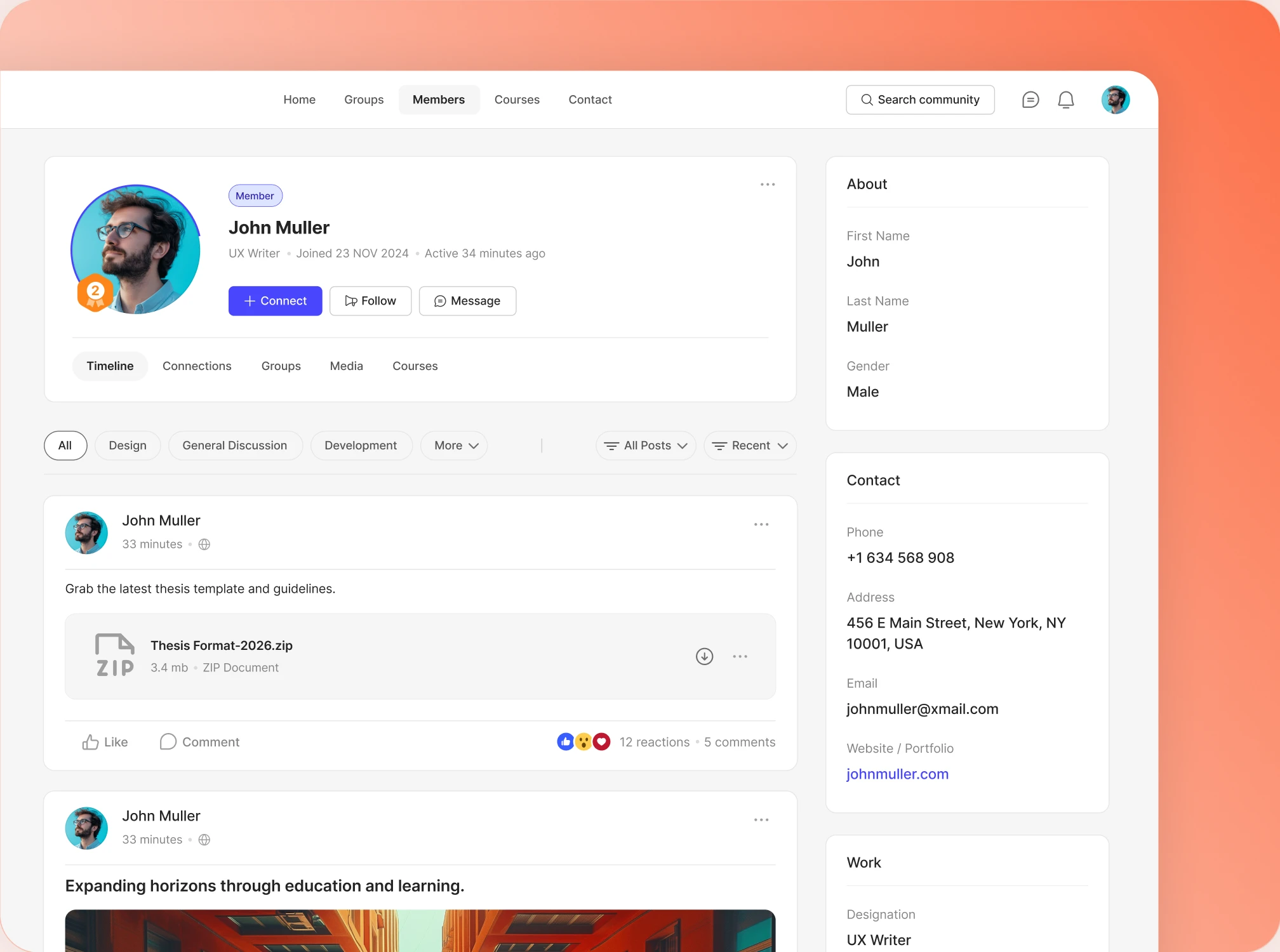Click the level 2 badge on profile photo
Screen dimensions: 1280x952
point(95,292)
